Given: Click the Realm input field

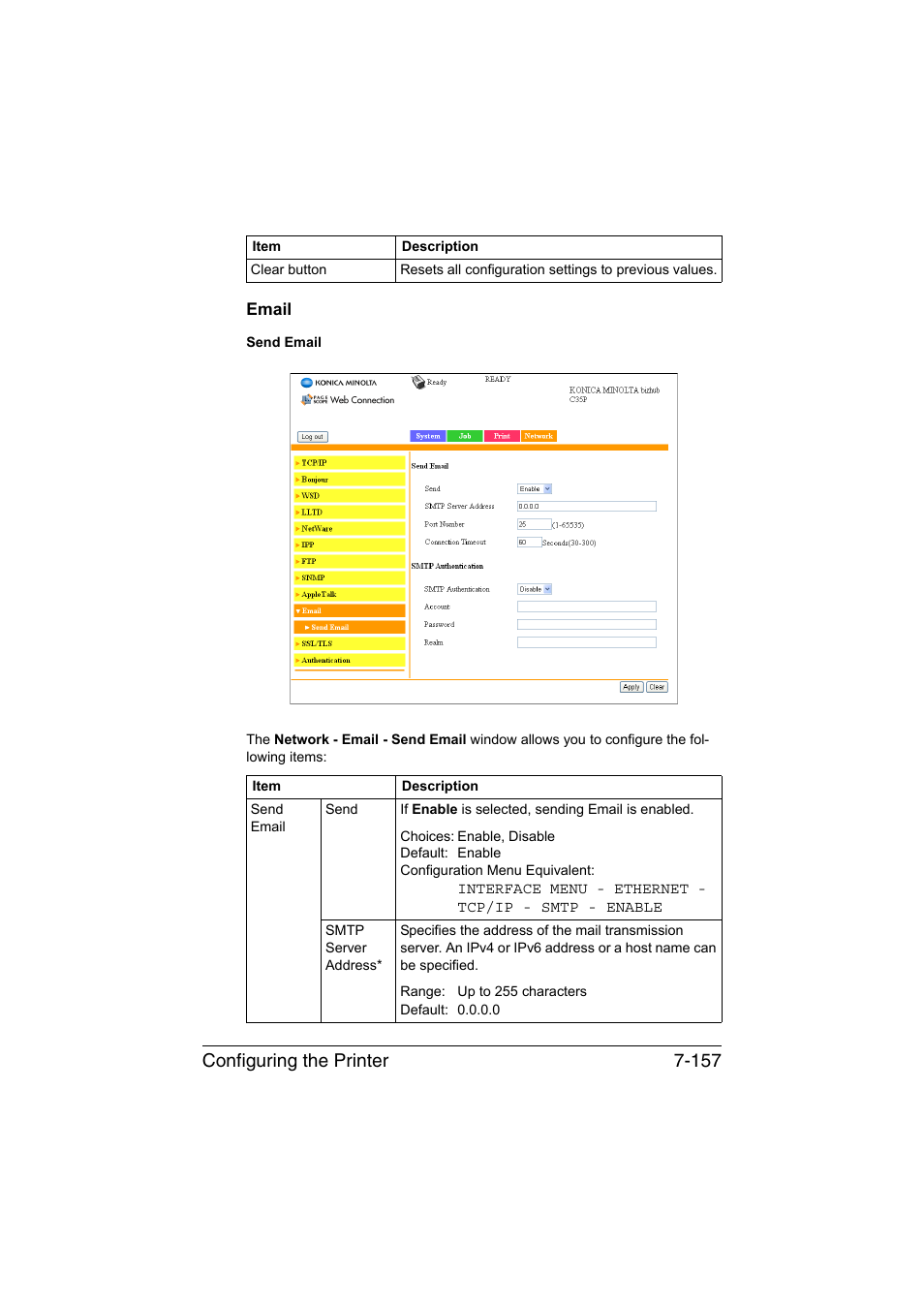Looking at the screenshot, I should coord(587,642).
